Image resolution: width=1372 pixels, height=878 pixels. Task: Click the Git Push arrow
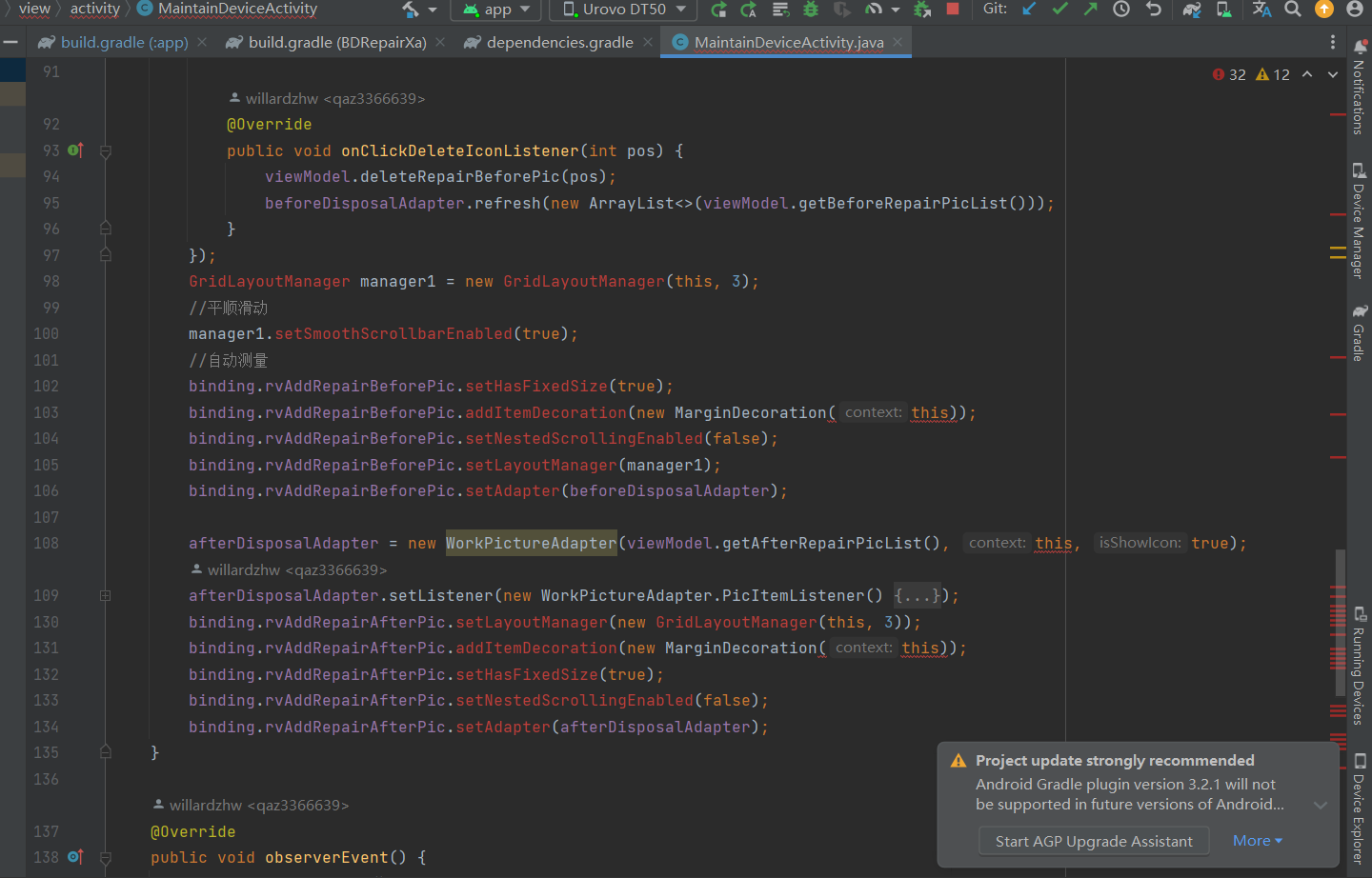tap(1091, 9)
